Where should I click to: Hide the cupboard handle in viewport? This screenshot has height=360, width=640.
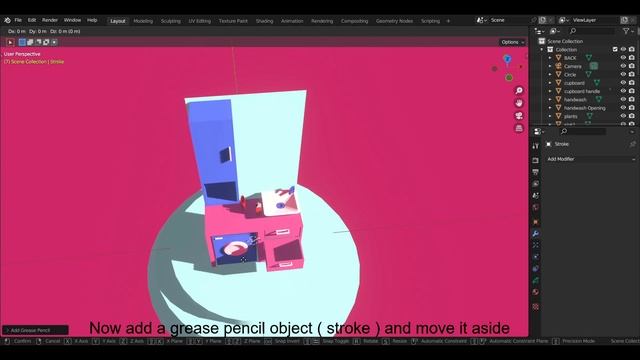point(623,91)
